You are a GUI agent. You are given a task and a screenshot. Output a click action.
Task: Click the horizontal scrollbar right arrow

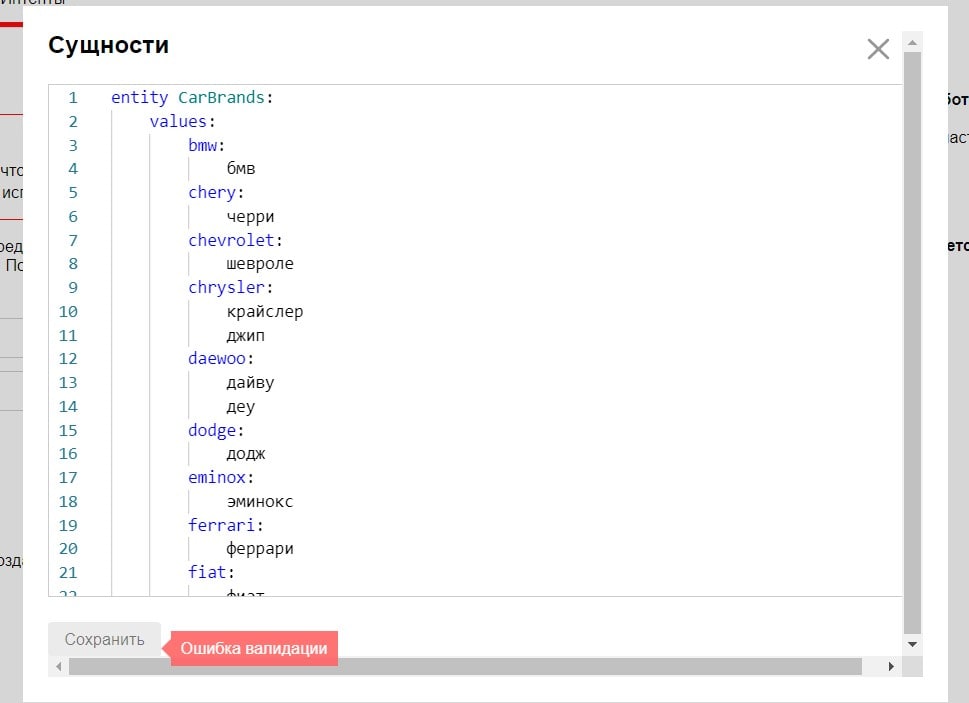[x=891, y=667]
